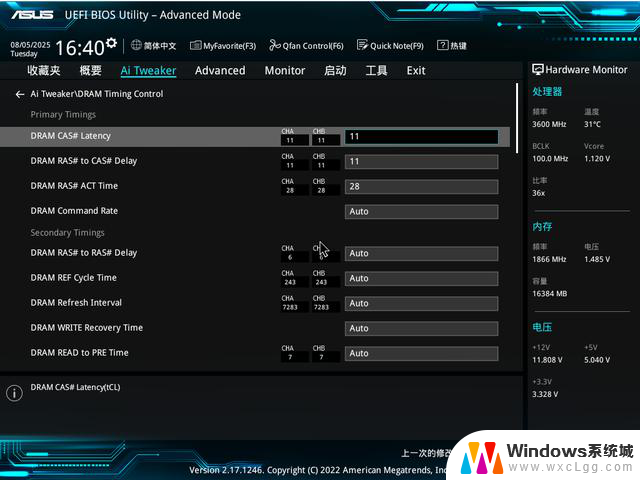Open Qfan Control(F6) fan icon
Screen dimensions: 640x480
(275, 45)
